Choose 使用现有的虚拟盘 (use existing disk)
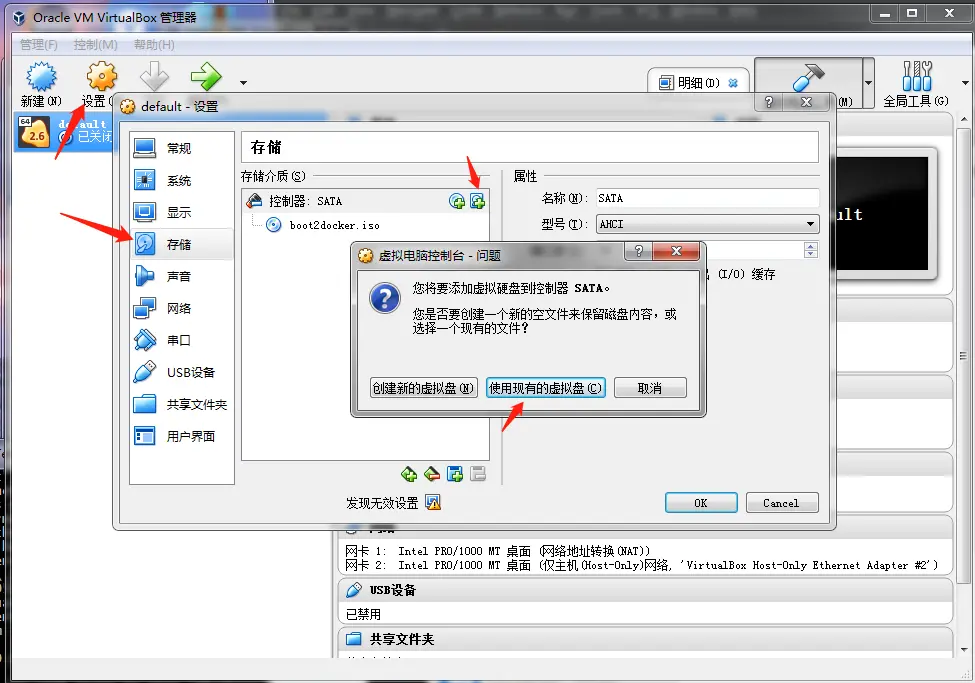The width and height of the screenshot is (975, 683). click(545, 388)
